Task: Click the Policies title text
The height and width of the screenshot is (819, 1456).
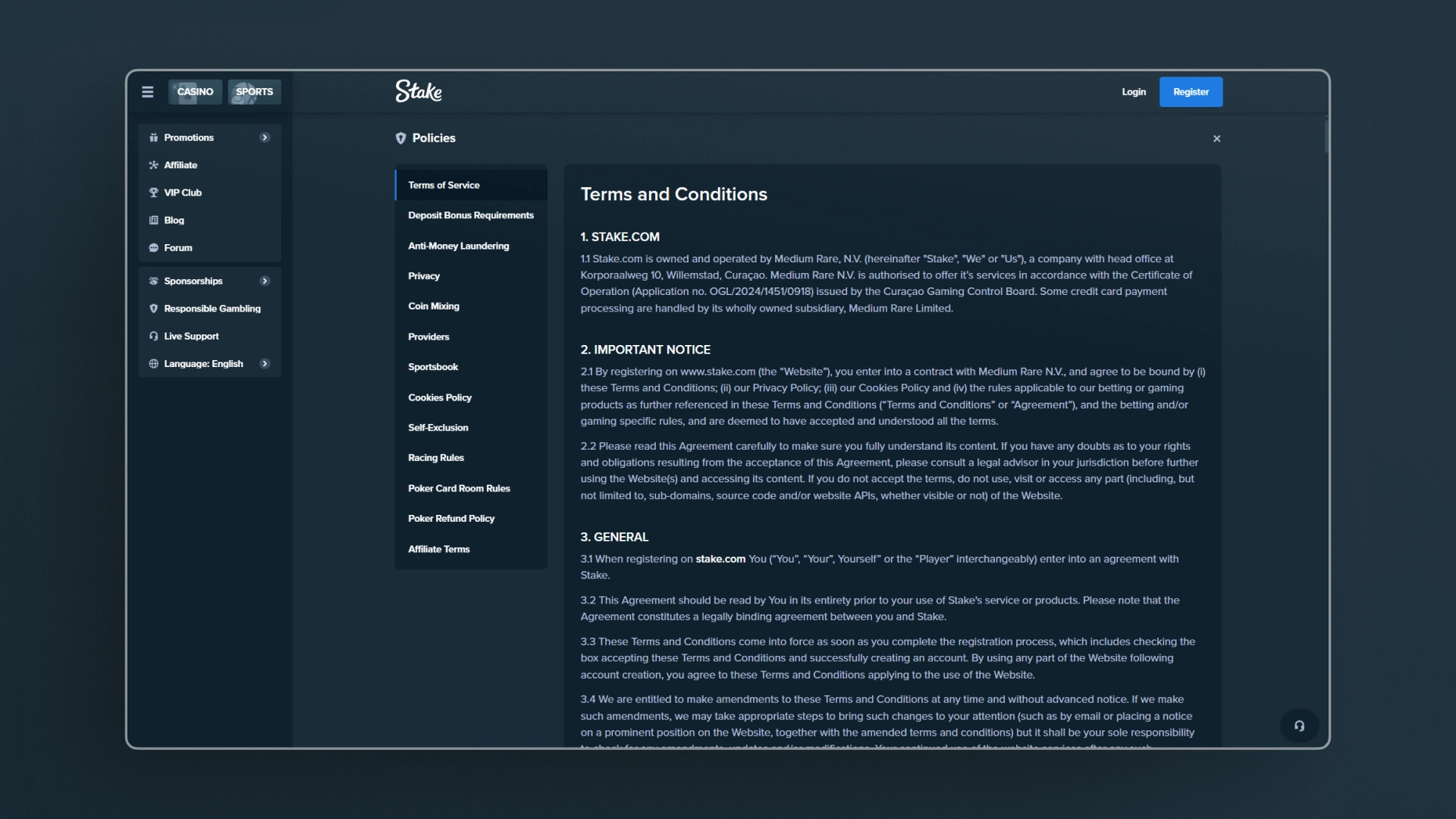Action: pyautogui.click(x=434, y=138)
